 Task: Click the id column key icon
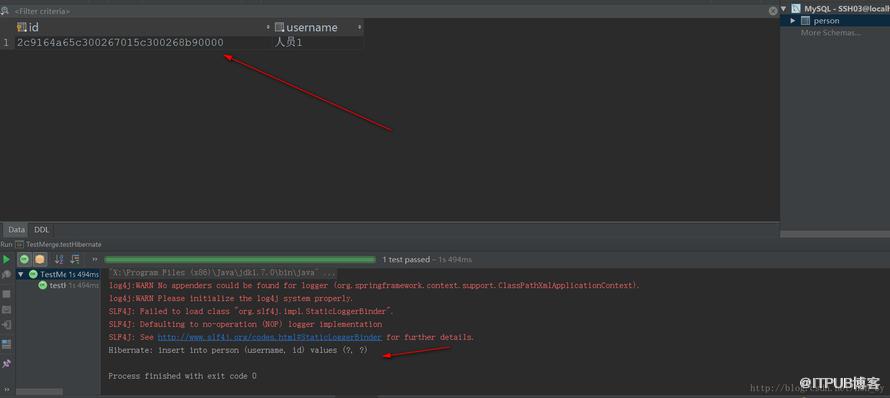[22, 27]
